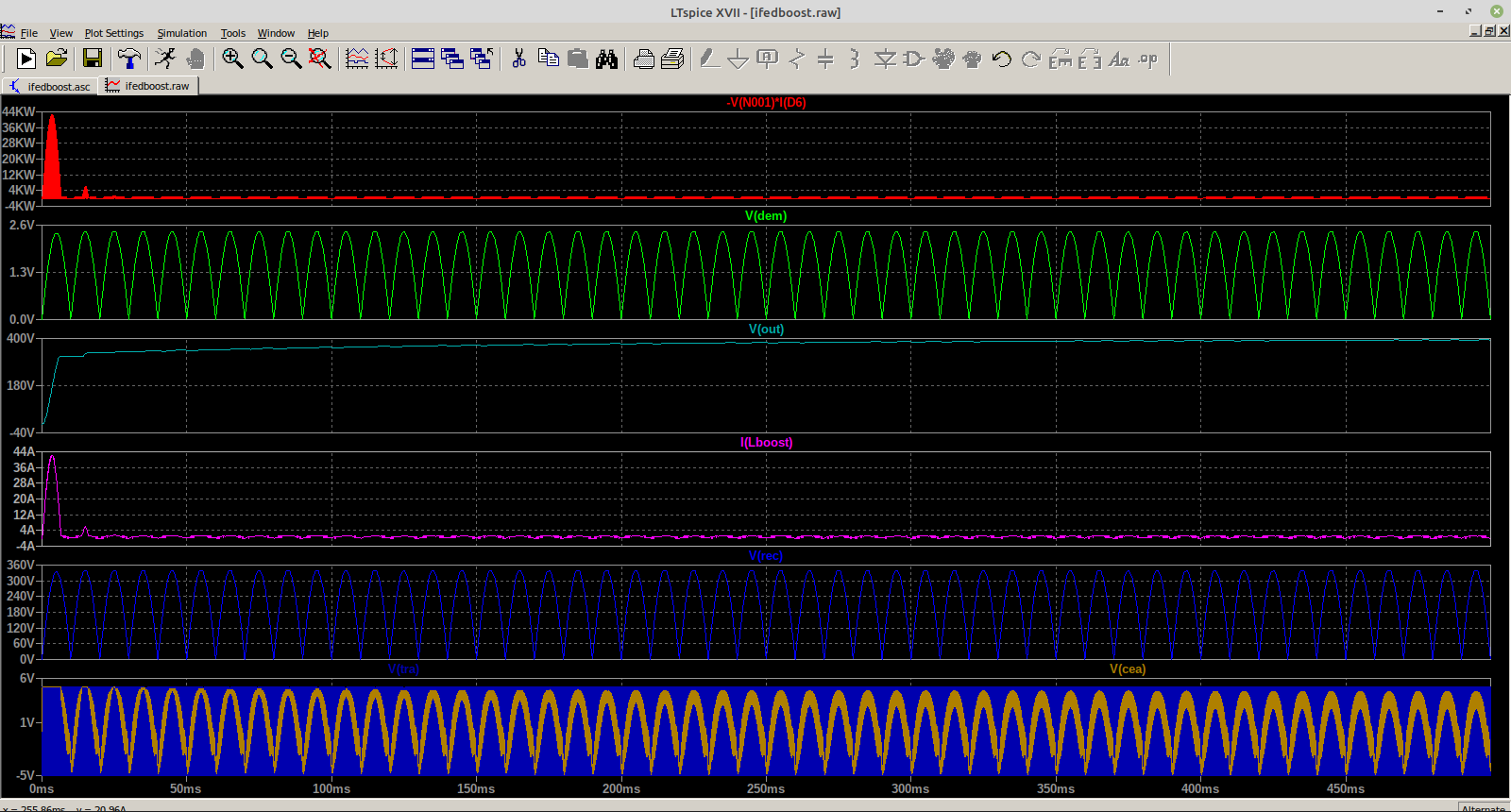Click the V(out) trace label
The image size is (1511, 812).
pos(766,329)
